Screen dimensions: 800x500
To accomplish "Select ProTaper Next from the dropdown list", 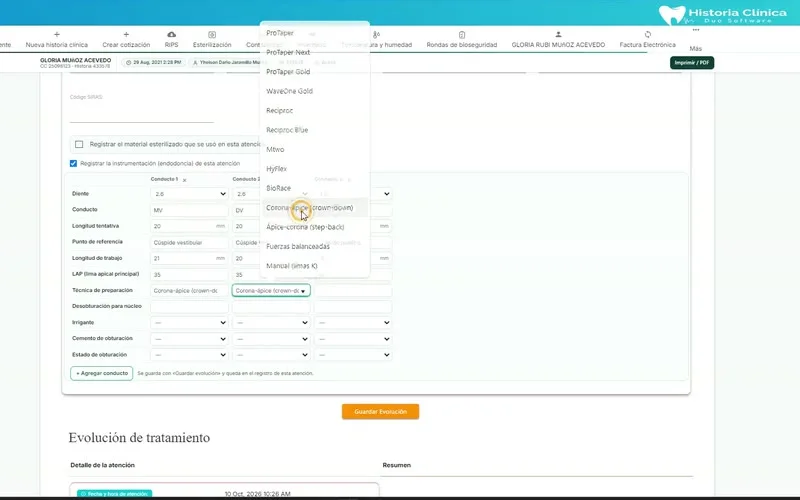I will pos(315,52).
